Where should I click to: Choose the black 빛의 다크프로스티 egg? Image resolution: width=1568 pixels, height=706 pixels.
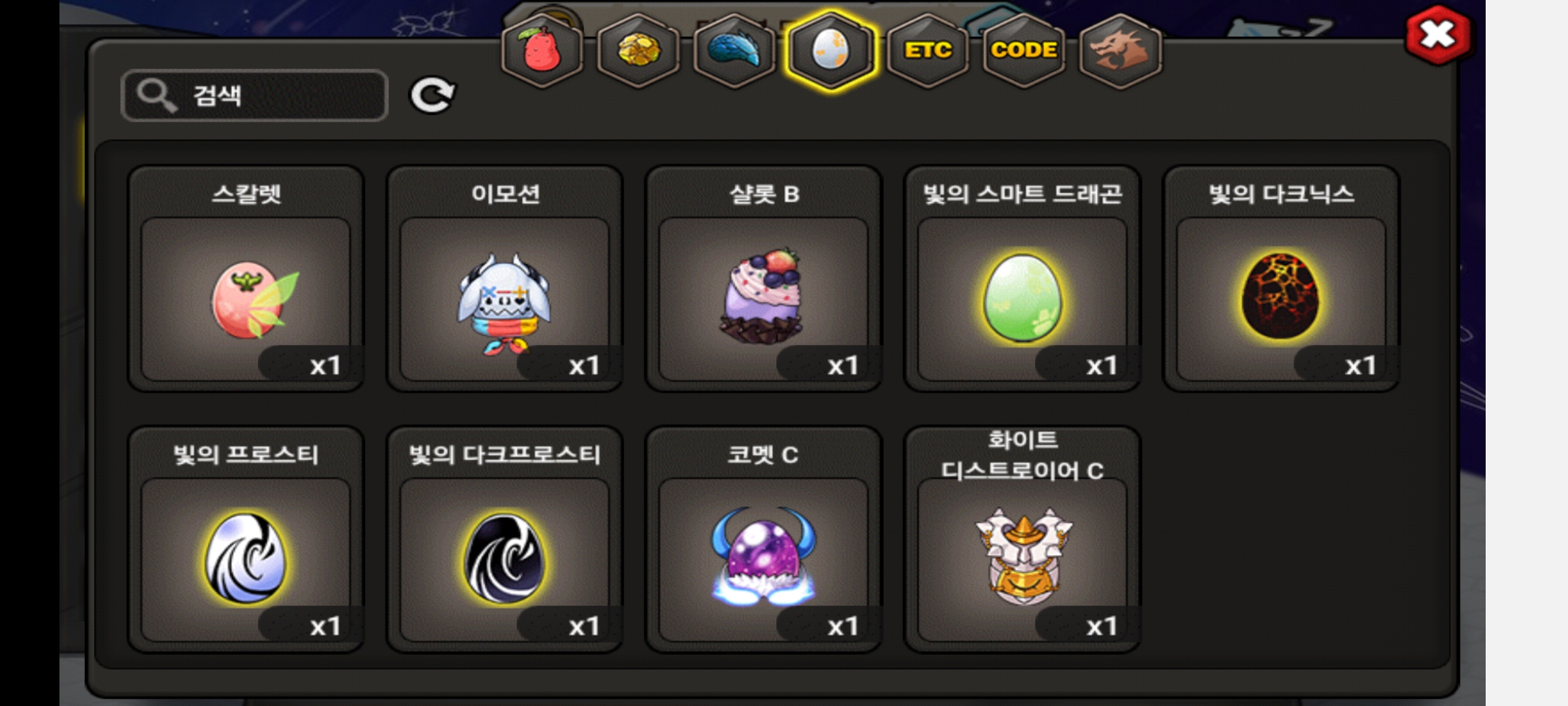504,539
